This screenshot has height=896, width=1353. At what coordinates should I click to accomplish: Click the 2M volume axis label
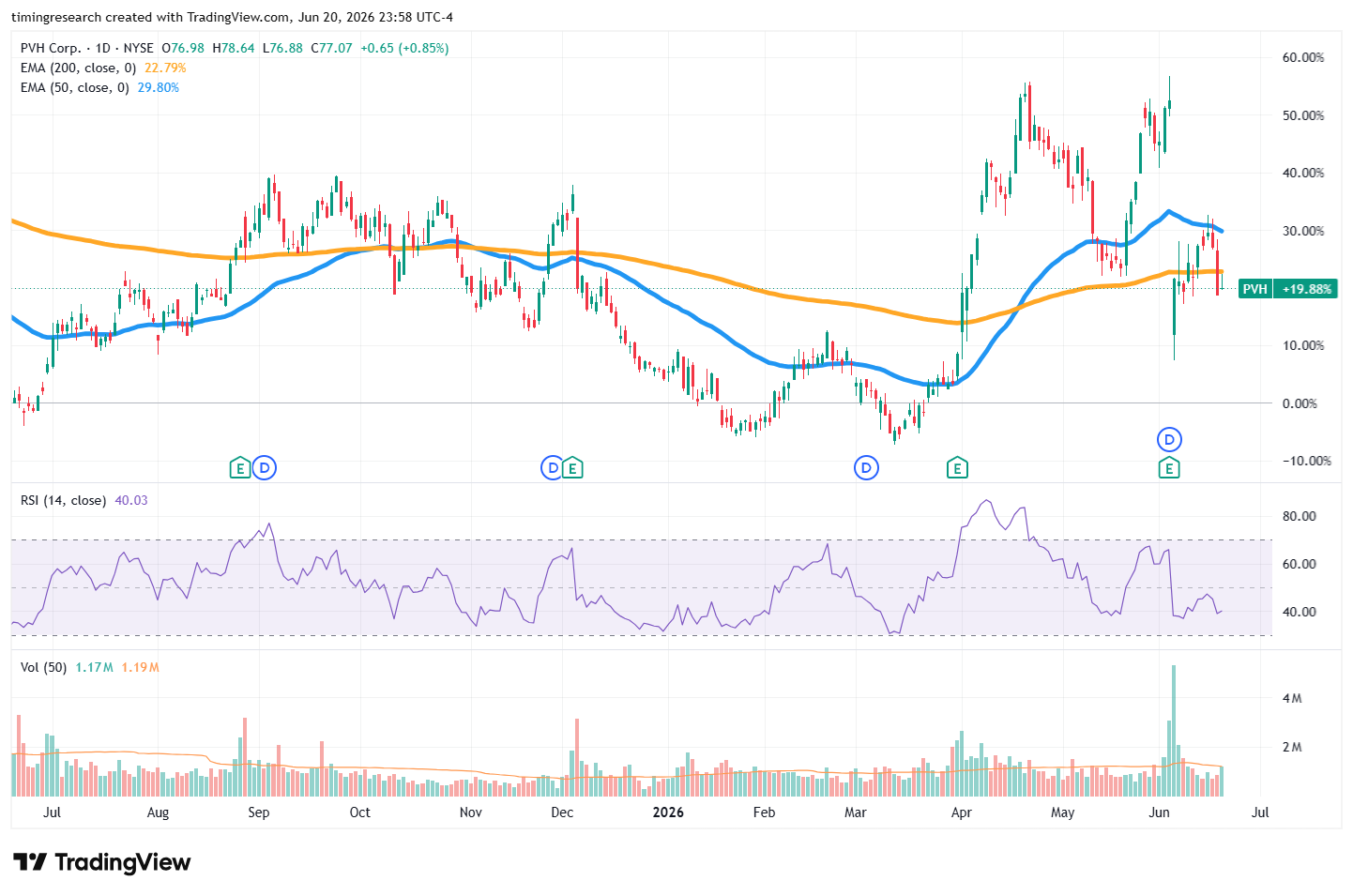click(1292, 747)
